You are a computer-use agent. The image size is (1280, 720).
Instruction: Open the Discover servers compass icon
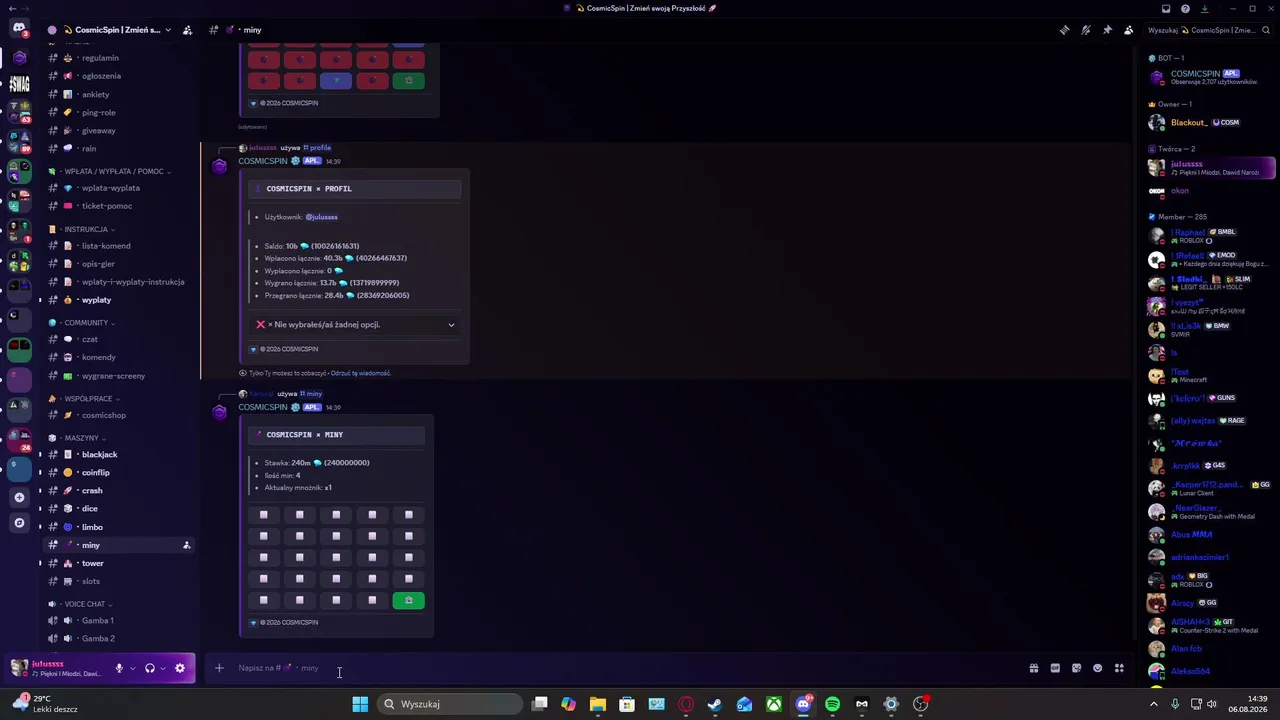pos(19,523)
